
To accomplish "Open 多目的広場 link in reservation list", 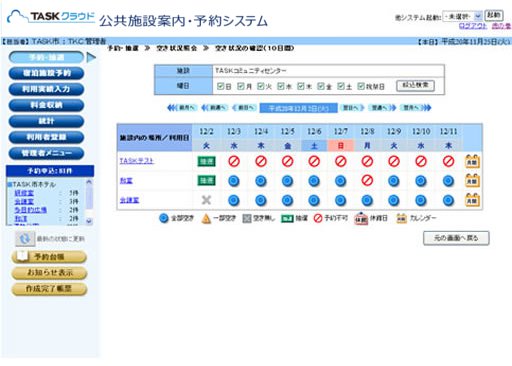I will 30,210.
